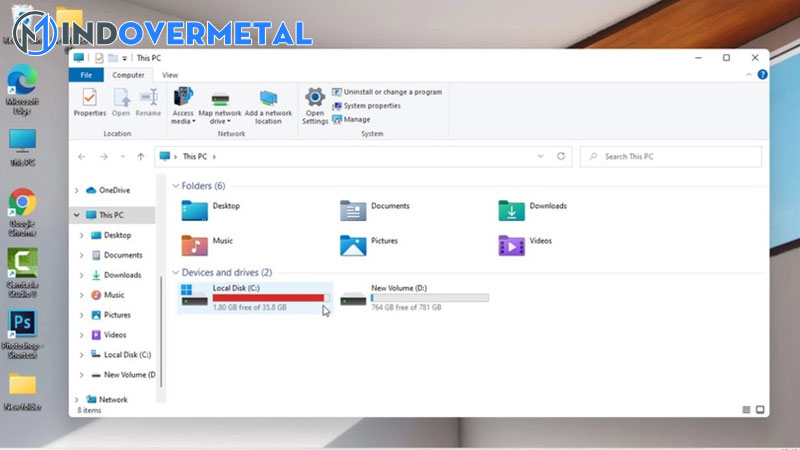Open the address bar history dropdown
800x450 pixels.
point(541,157)
